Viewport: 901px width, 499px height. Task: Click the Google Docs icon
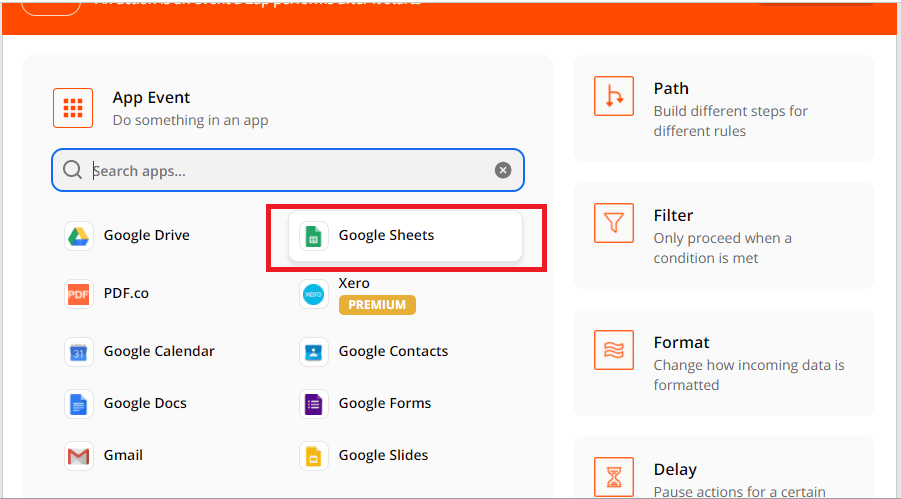coord(79,404)
